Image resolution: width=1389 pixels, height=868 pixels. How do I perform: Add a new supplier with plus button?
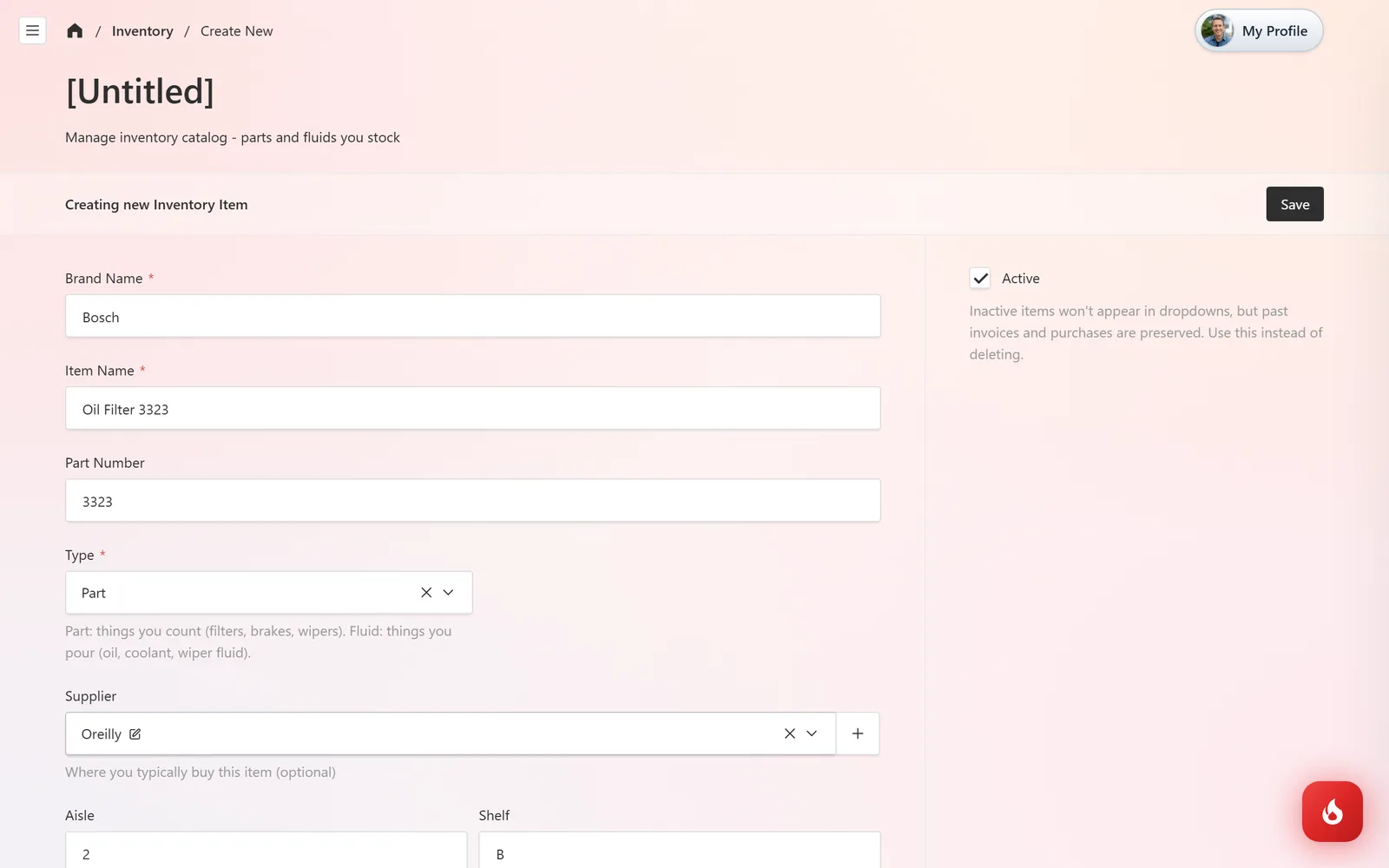point(858,733)
